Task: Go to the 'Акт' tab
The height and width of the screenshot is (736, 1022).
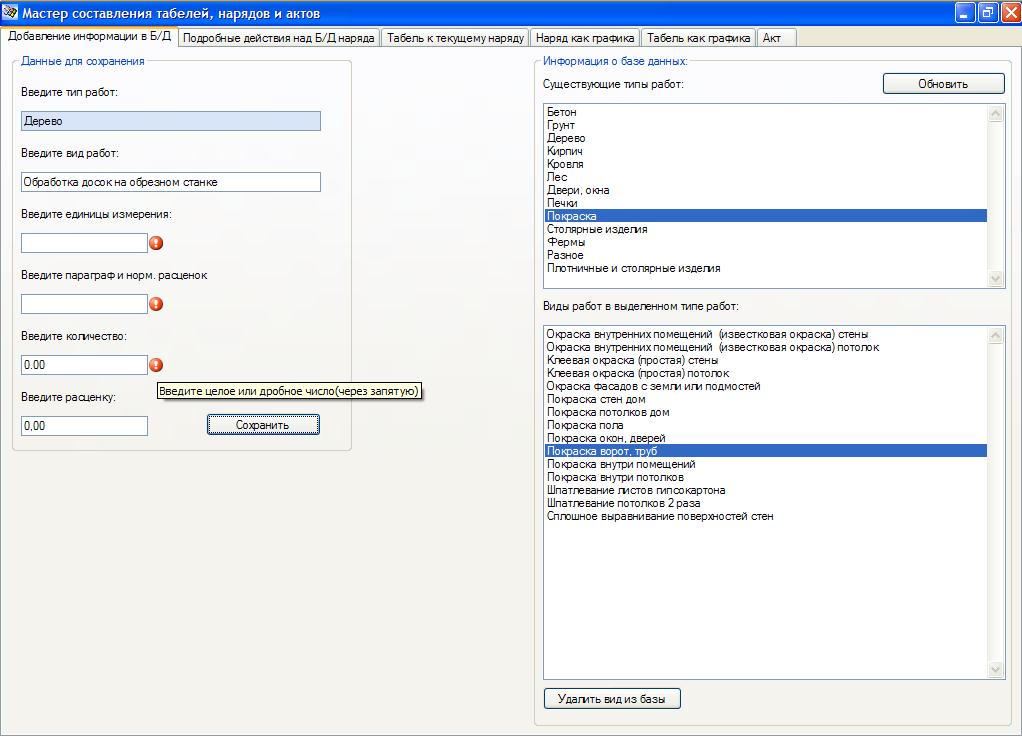Action: (x=776, y=38)
